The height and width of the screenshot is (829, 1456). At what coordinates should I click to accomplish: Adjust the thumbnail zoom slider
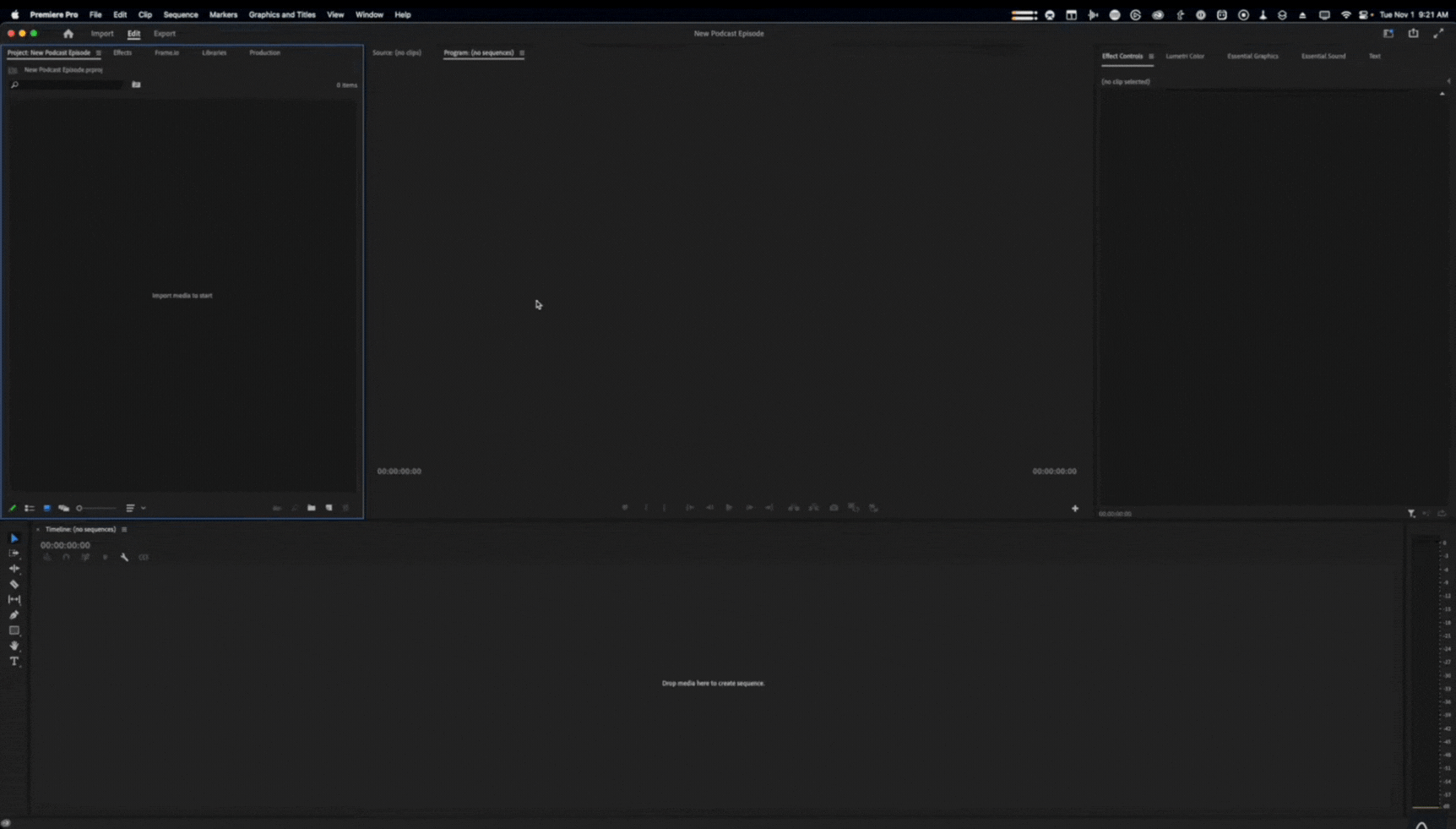pyautogui.click(x=95, y=508)
